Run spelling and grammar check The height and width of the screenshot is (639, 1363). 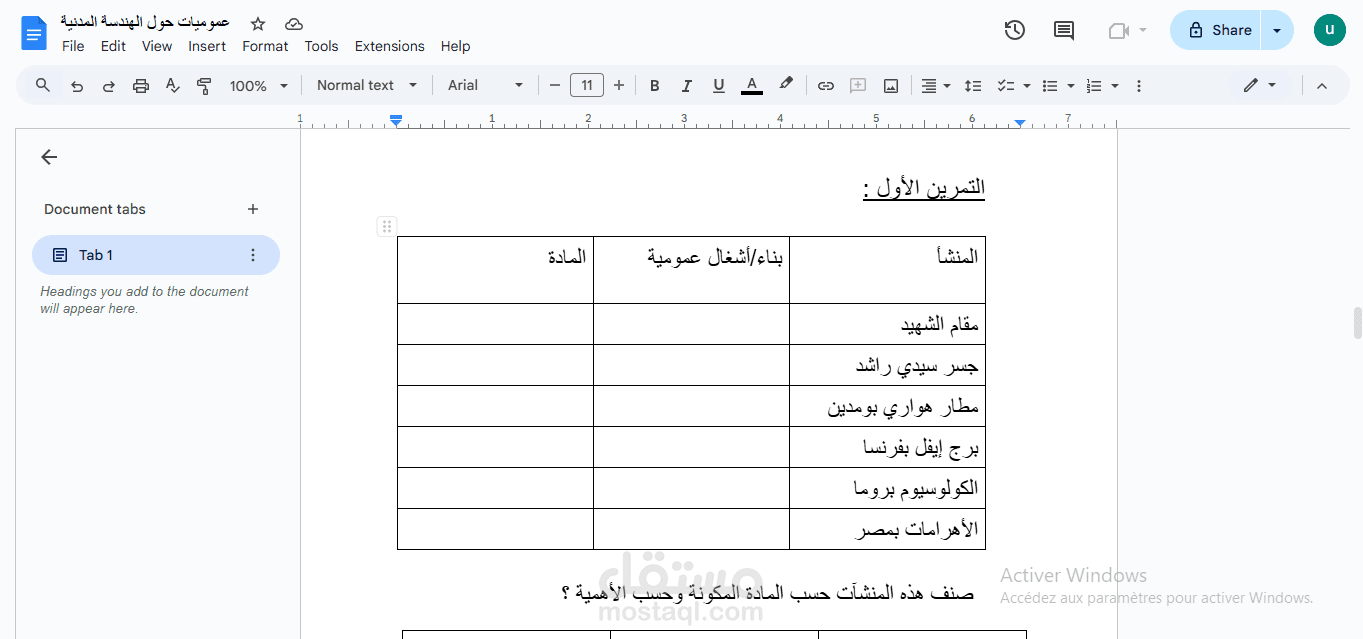[x=172, y=86]
